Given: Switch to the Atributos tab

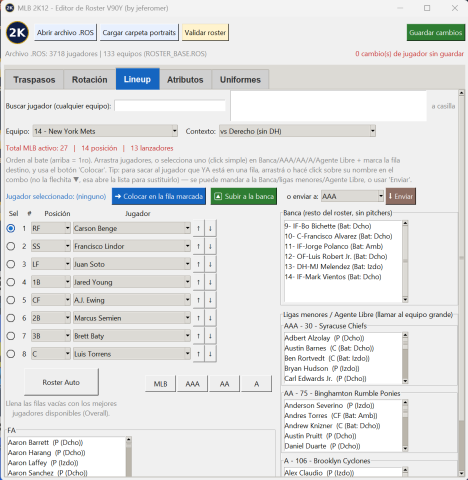Looking at the screenshot, I should pyautogui.click(x=185, y=80).
